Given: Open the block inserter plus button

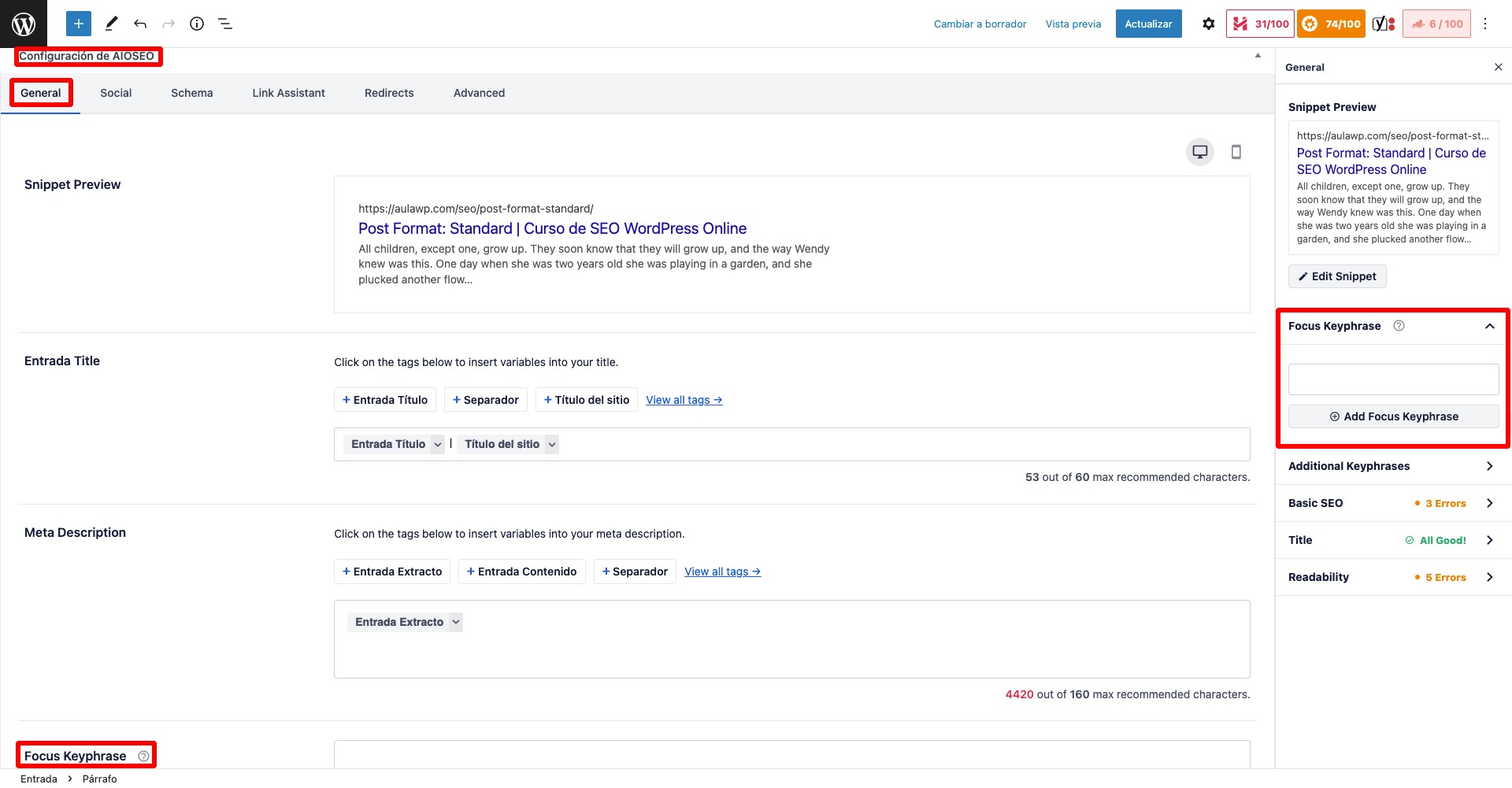Looking at the screenshot, I should click(x=79, y=24).
